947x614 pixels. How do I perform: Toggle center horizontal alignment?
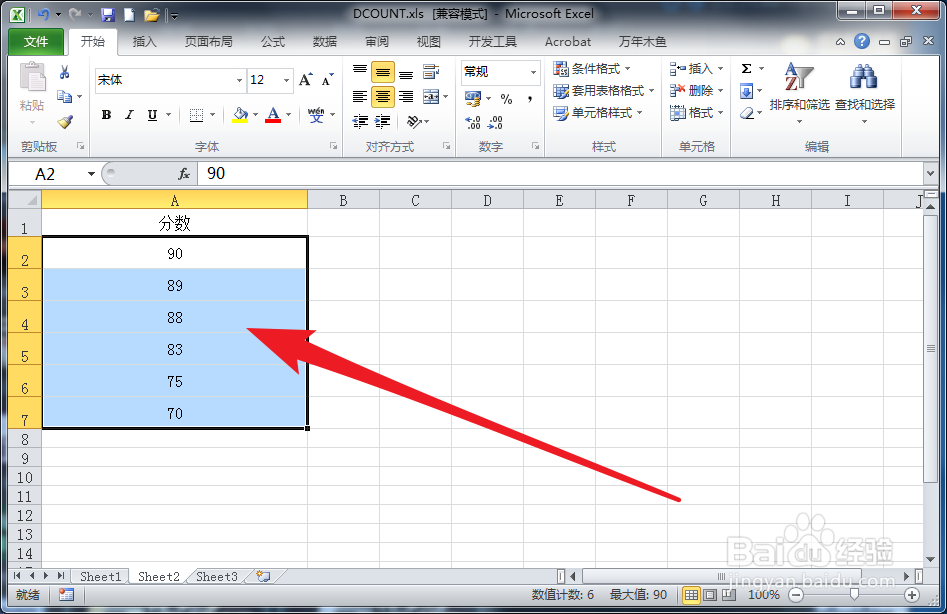(x=382, y=97)
